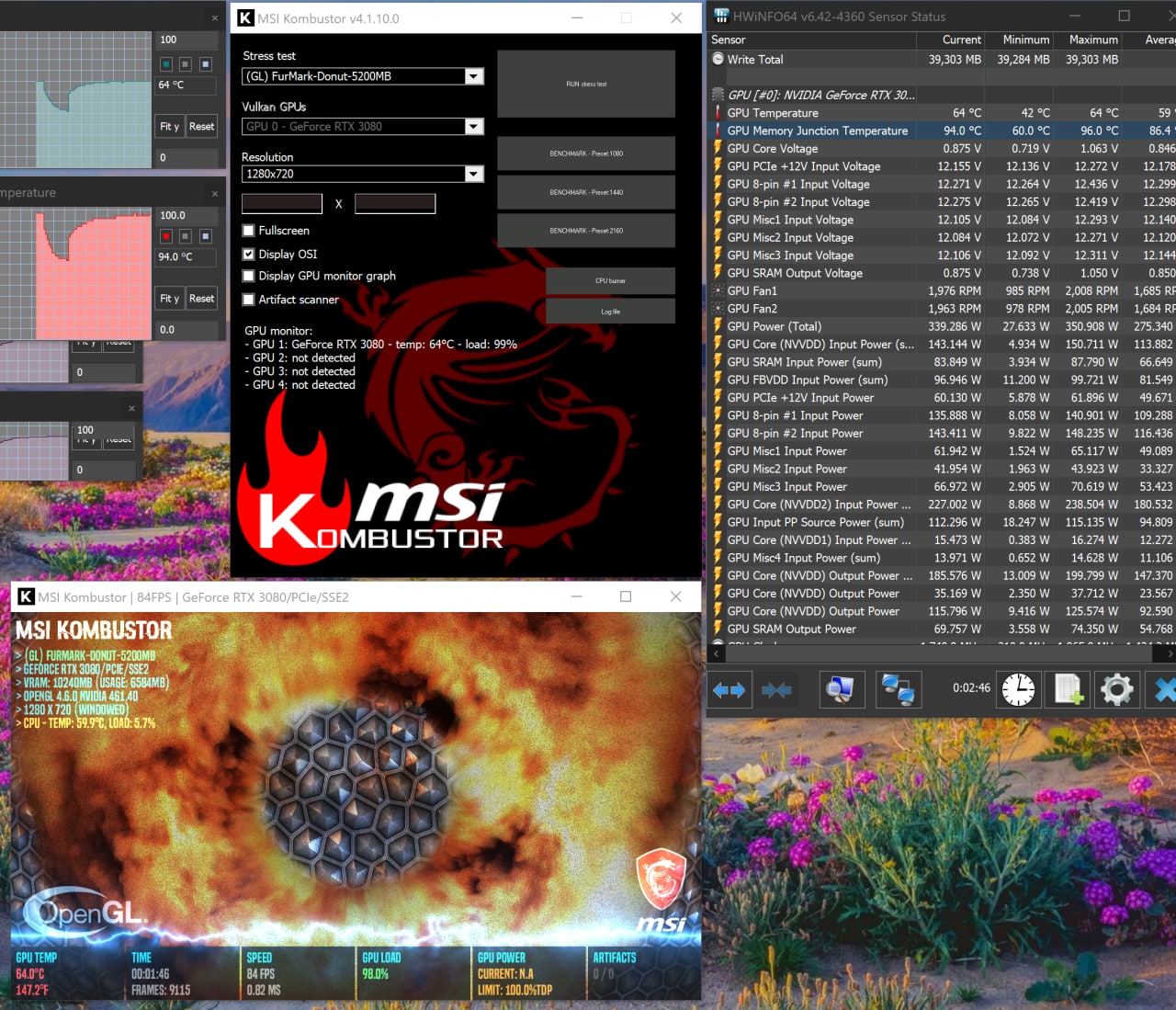
Task: Select the GPU PCIe +12V Input Power row
Action: pyautogui.click(x=942, y=398)
